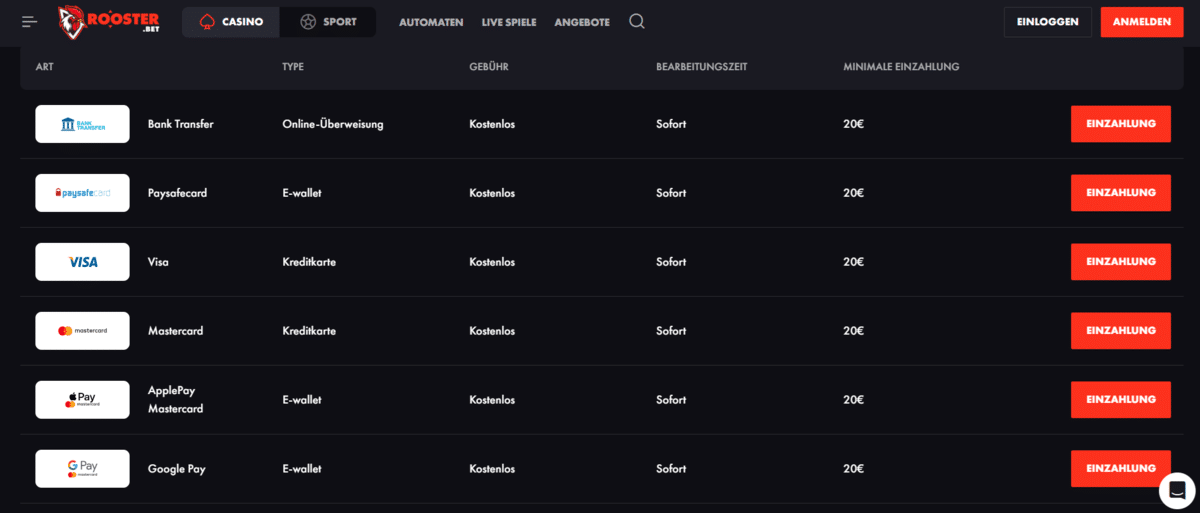Click Einzahlung for Google Pay

coord(1120,468)
